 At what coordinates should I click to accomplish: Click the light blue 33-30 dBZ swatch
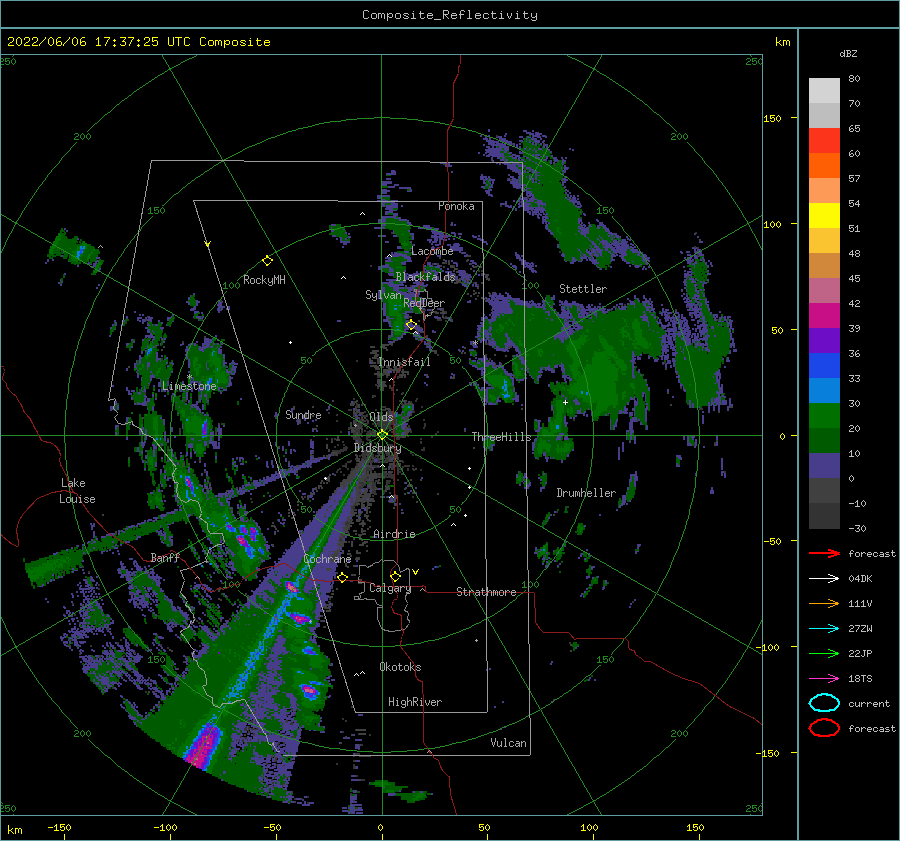pos(824,391)
